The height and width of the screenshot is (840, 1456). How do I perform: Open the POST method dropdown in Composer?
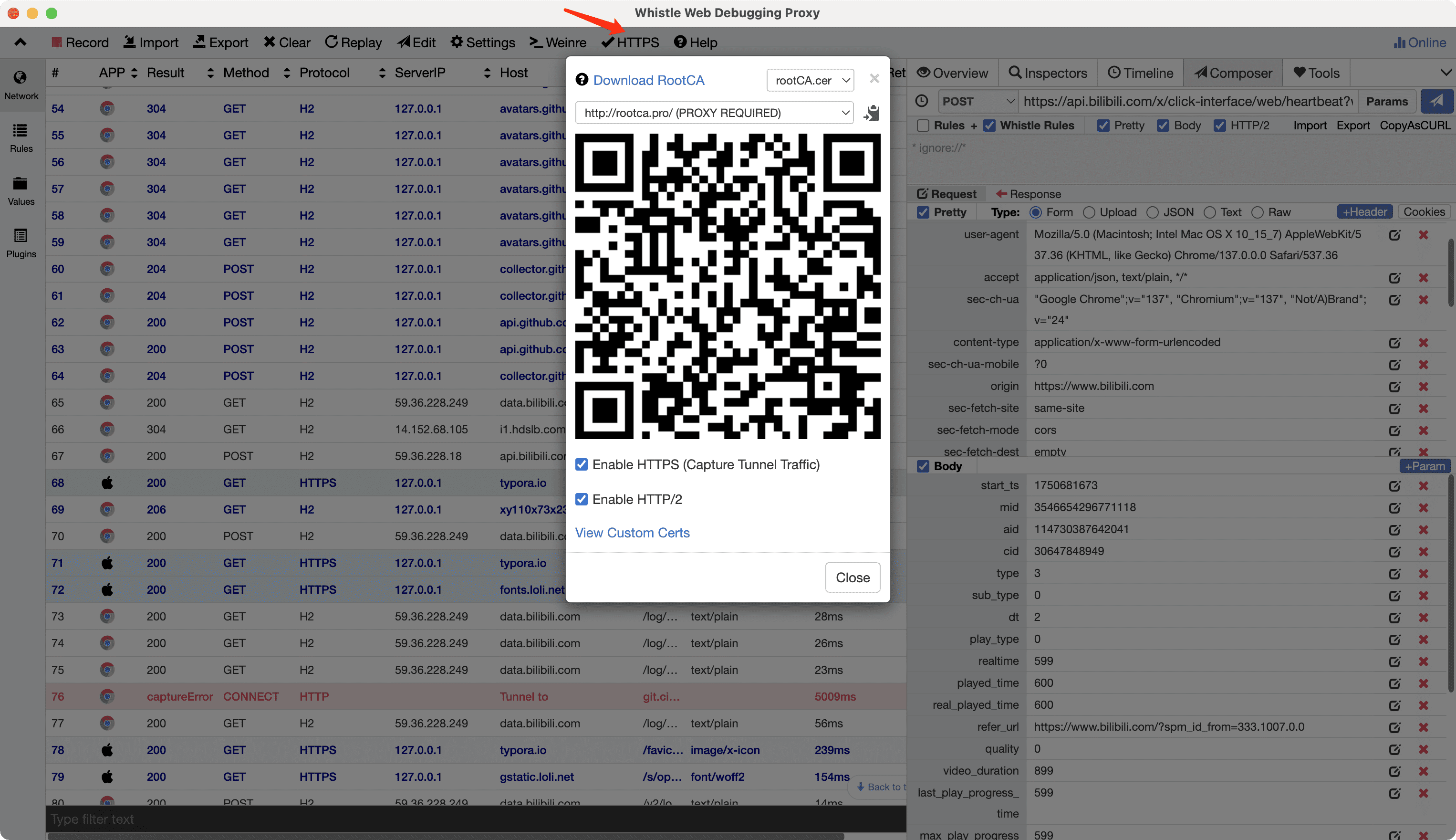[978, 101]
